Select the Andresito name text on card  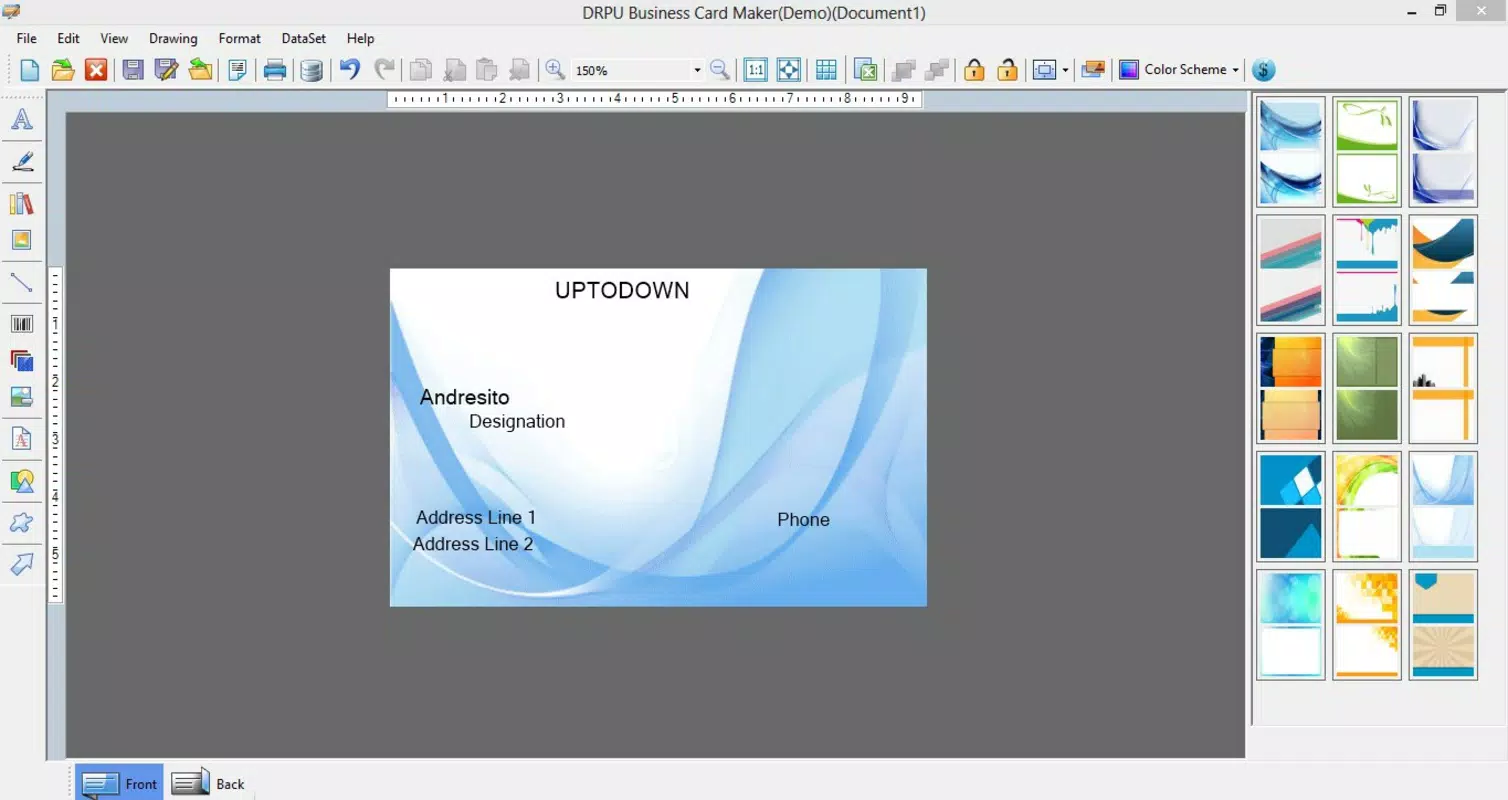[x=464, y=397]
